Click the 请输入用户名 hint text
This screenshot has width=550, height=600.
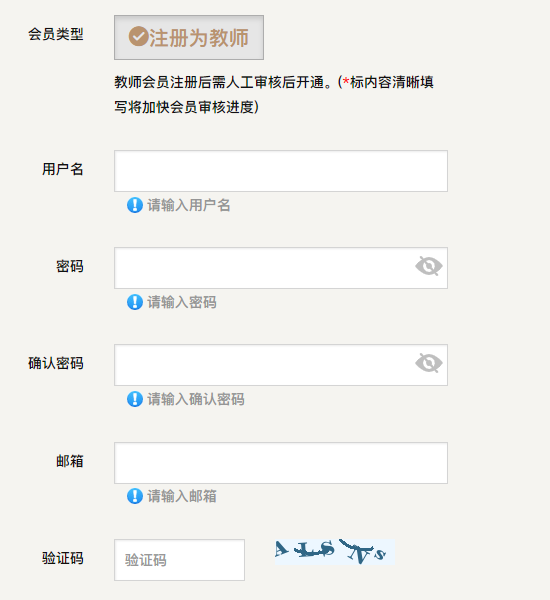[x=189, y=205]
